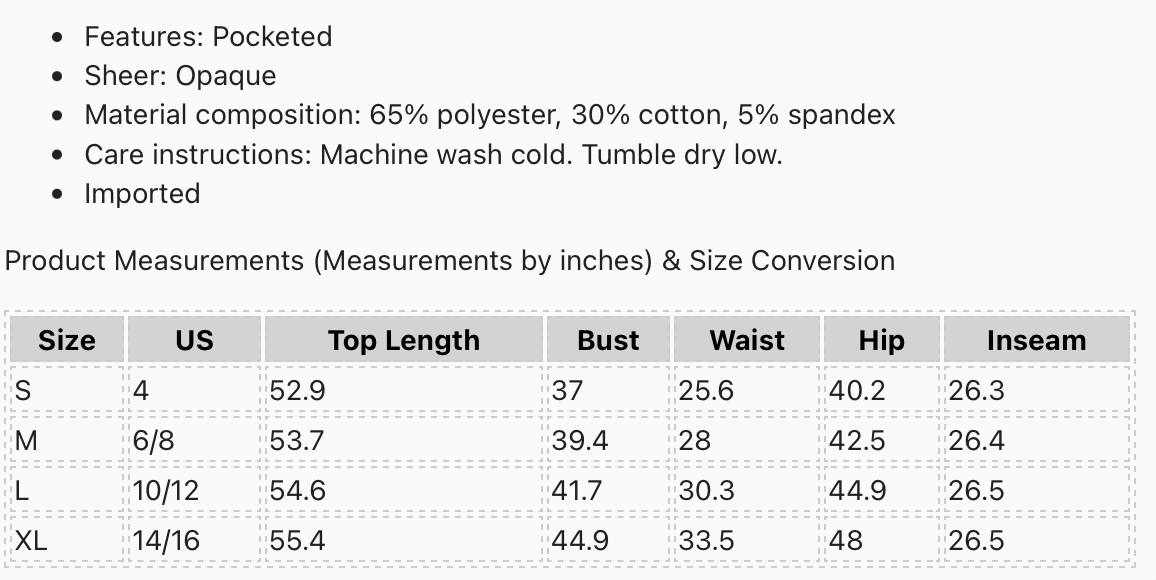Click the Bust column header
The height and width of the screenshot is (580, 1156).
[x=608, y=340]
